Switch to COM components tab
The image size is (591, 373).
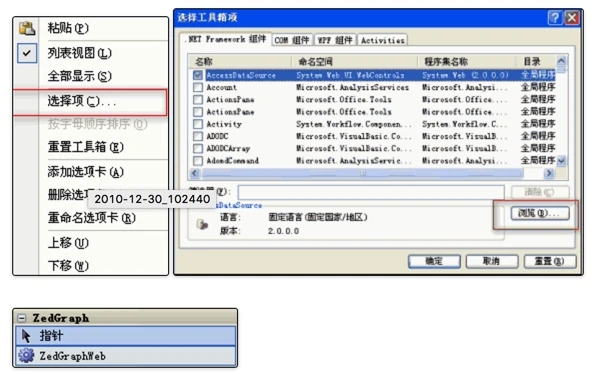point(292,40)
